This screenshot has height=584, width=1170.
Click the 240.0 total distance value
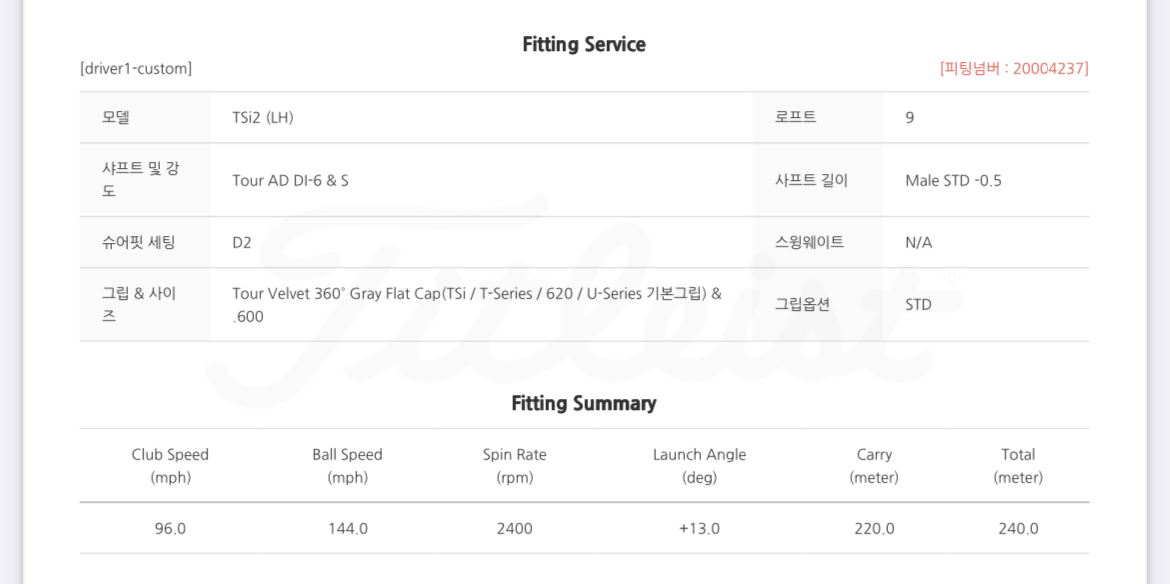click(1018, 529)
